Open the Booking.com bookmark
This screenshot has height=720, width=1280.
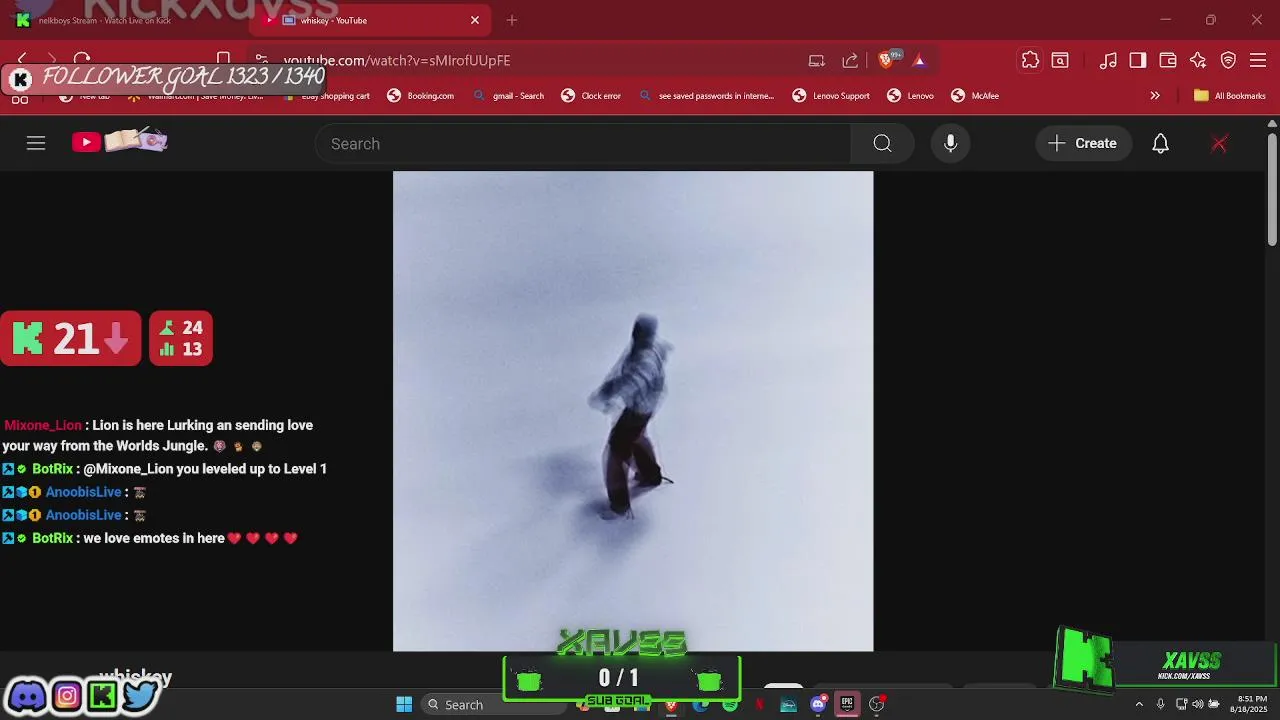[x=421, y=96]
